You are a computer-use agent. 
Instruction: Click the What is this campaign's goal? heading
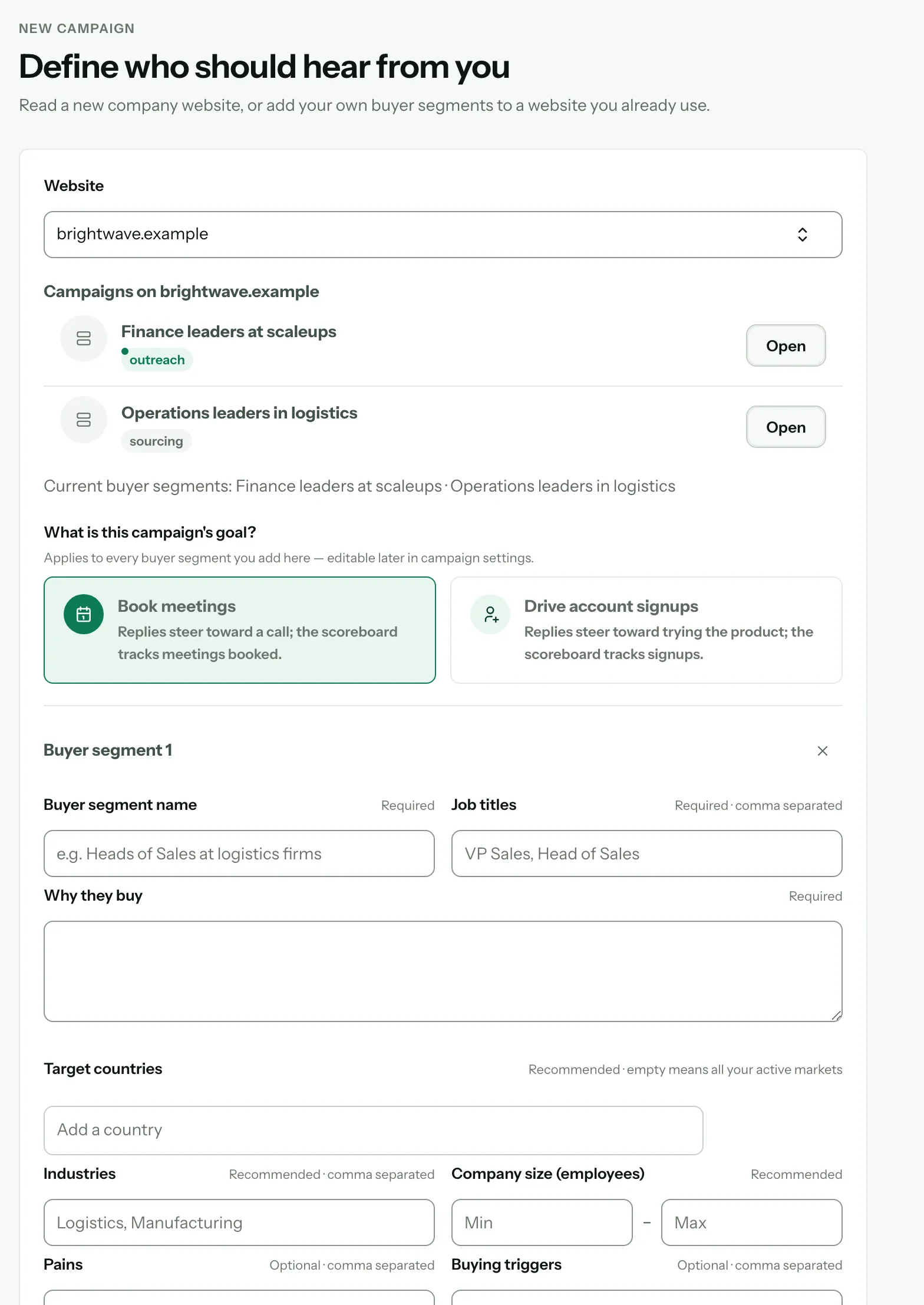tap(150, 532)
